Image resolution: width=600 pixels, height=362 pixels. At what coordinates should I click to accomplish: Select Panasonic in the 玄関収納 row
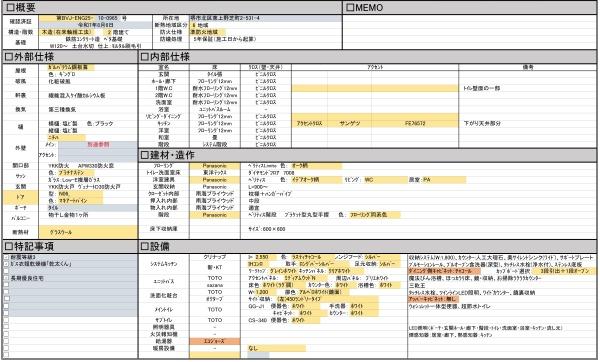tap(215, 187)
